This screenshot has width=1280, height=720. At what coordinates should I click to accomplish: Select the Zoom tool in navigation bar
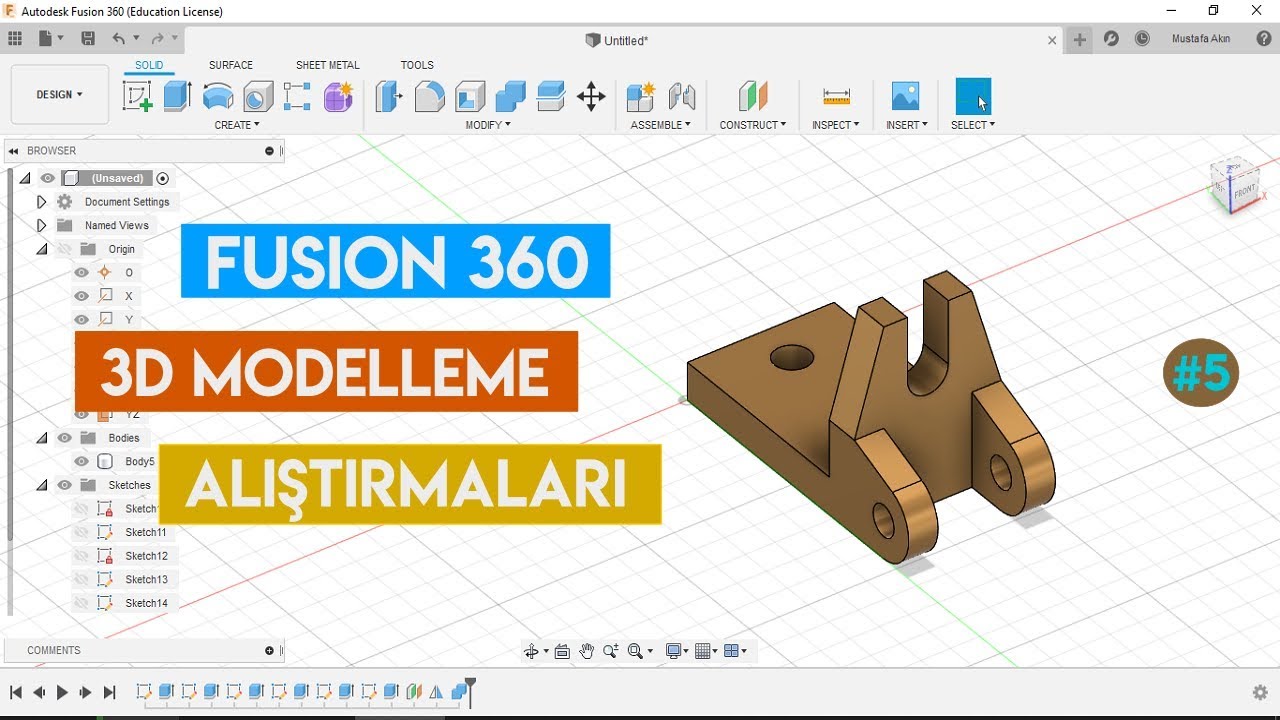(x=611, y=651)
